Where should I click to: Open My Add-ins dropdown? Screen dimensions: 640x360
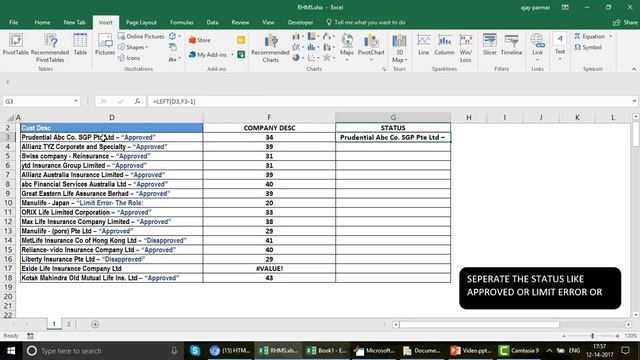tap(211, 55)
